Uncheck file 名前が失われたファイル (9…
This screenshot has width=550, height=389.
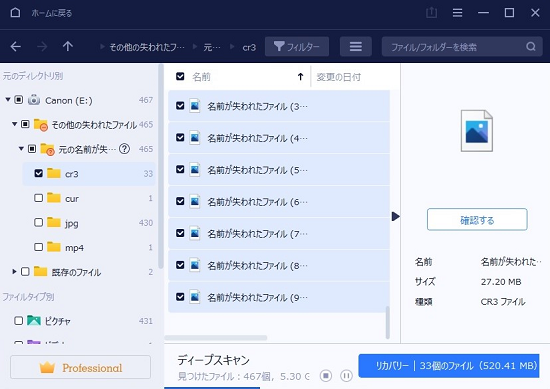pos(180,297)
